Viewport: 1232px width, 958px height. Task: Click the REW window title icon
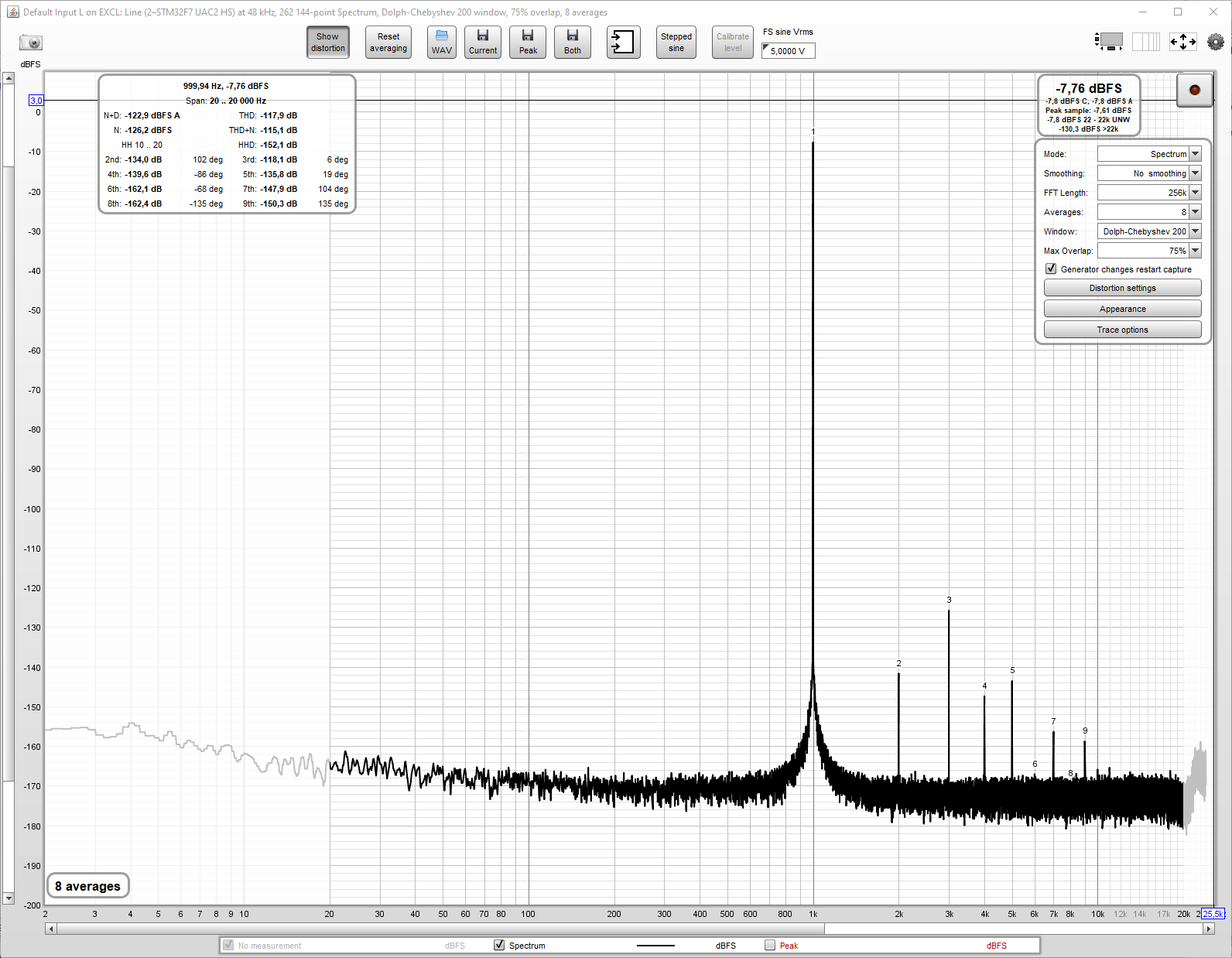tap(12, 12)
